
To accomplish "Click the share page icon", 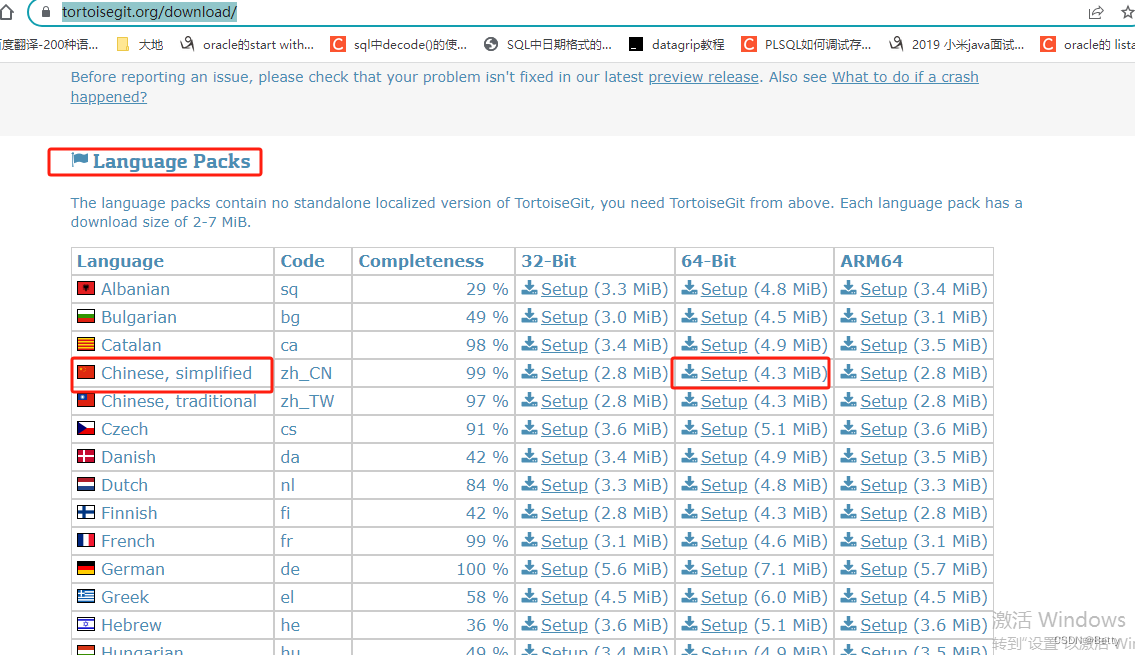I will click(x=1096, y=12).
